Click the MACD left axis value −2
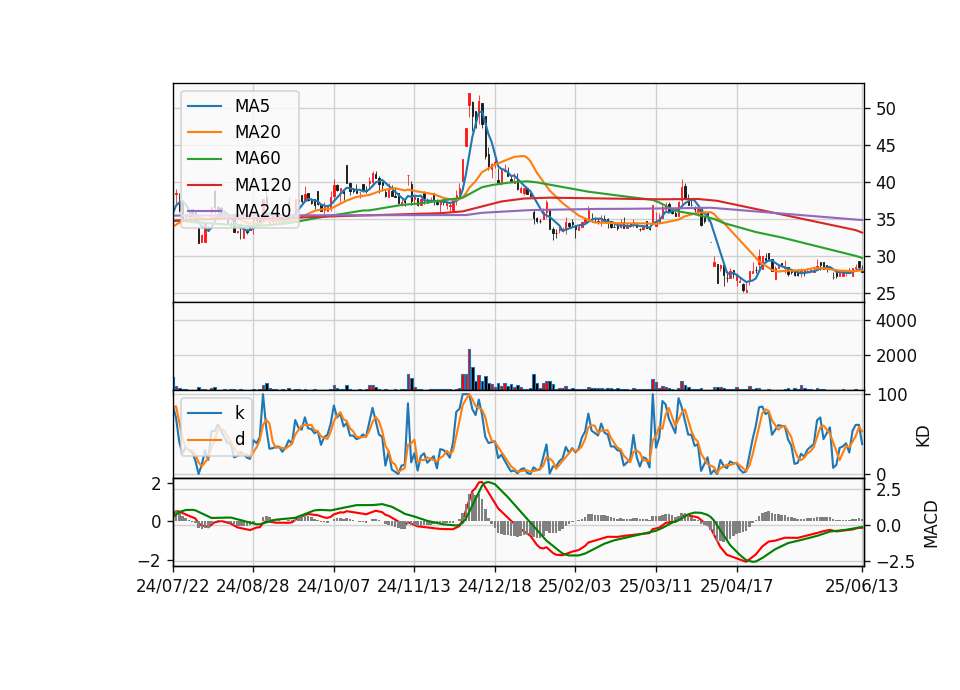960x690 pixels. click(x=151, y=560)
